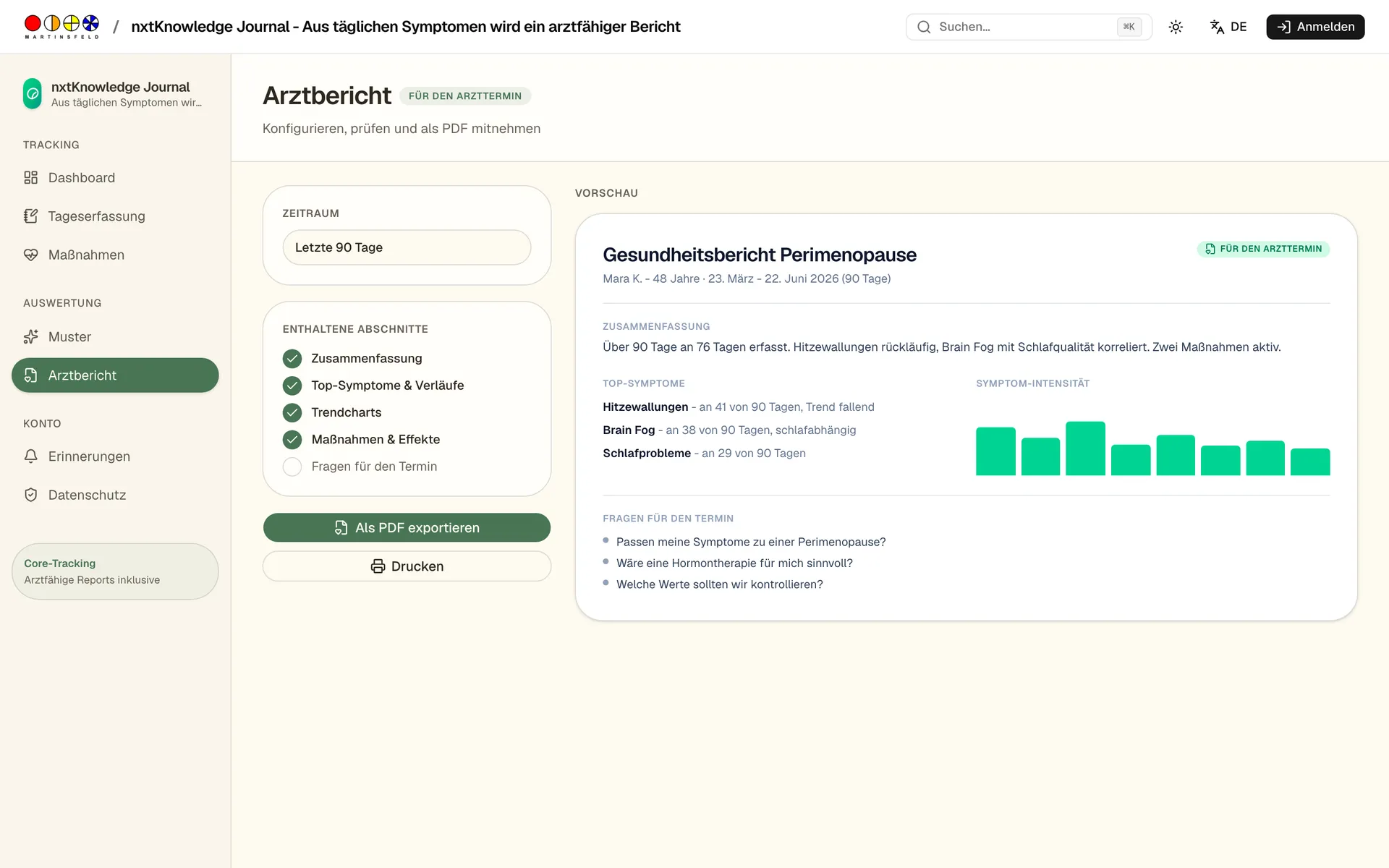Click the Hitzewallungen symptom text
The image size is (1389, 868).
coord(739,407)
